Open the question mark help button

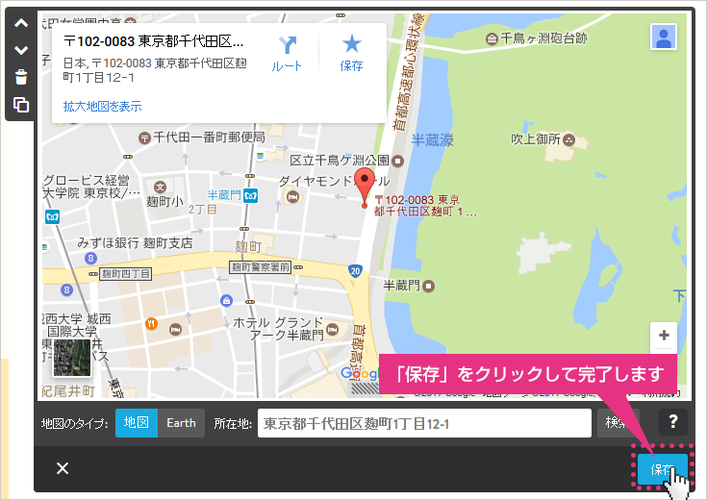coord(673,422)
